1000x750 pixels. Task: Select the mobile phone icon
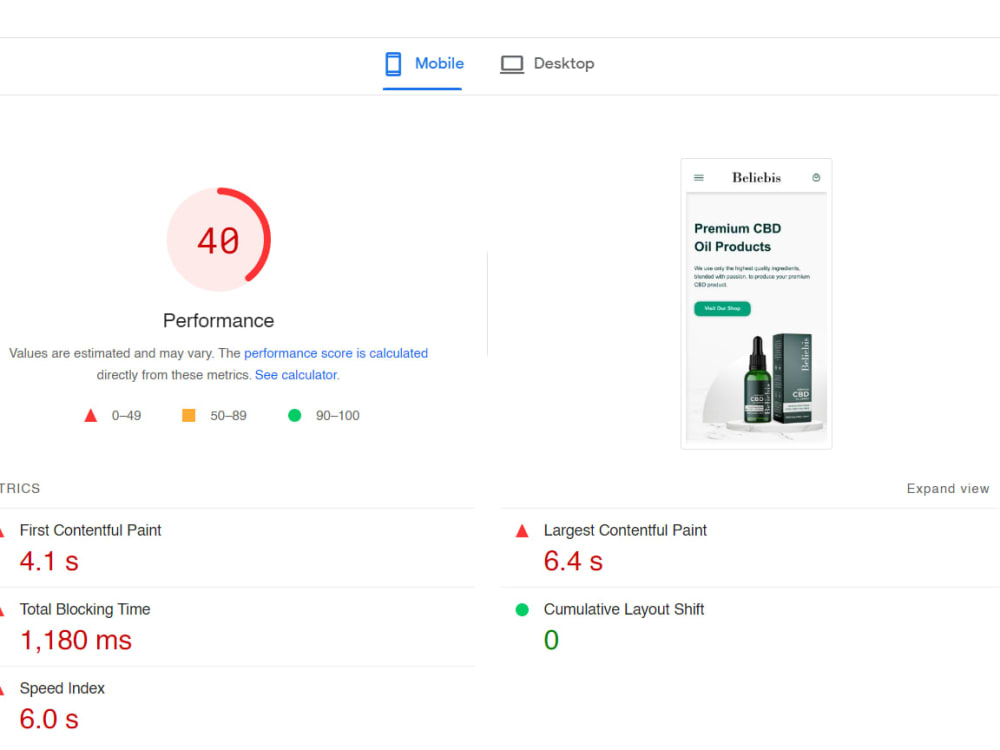pos(394,63)
